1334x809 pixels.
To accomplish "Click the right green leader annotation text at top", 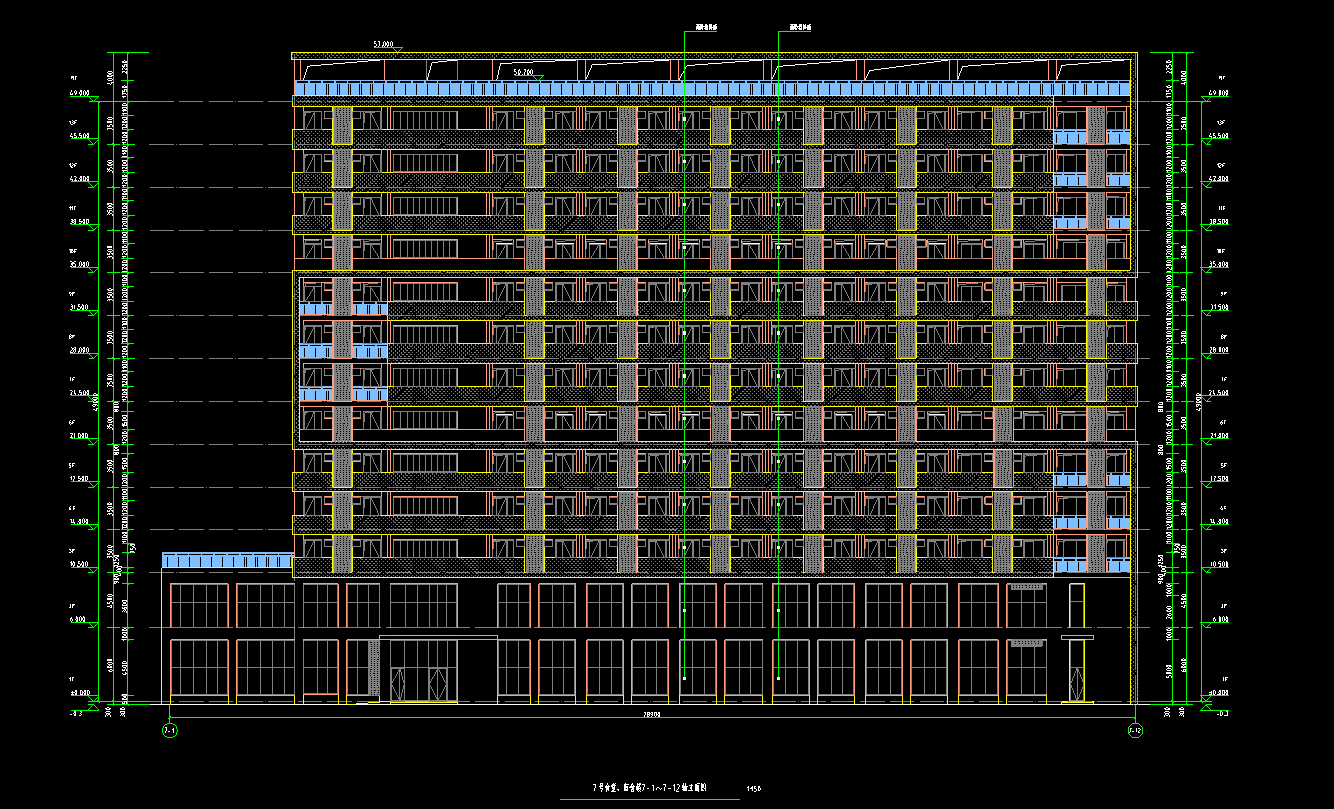I will [799, 26].
